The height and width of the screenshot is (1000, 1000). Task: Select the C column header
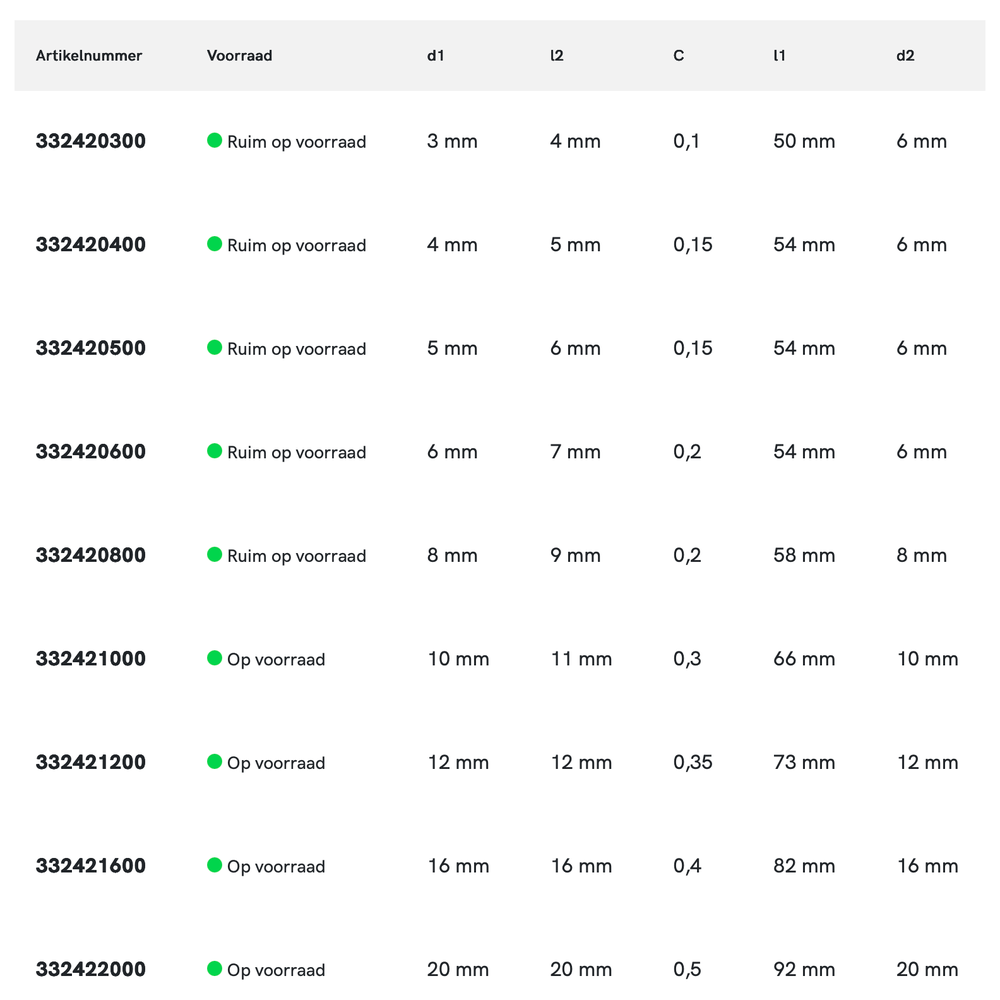tap(679, 56)
